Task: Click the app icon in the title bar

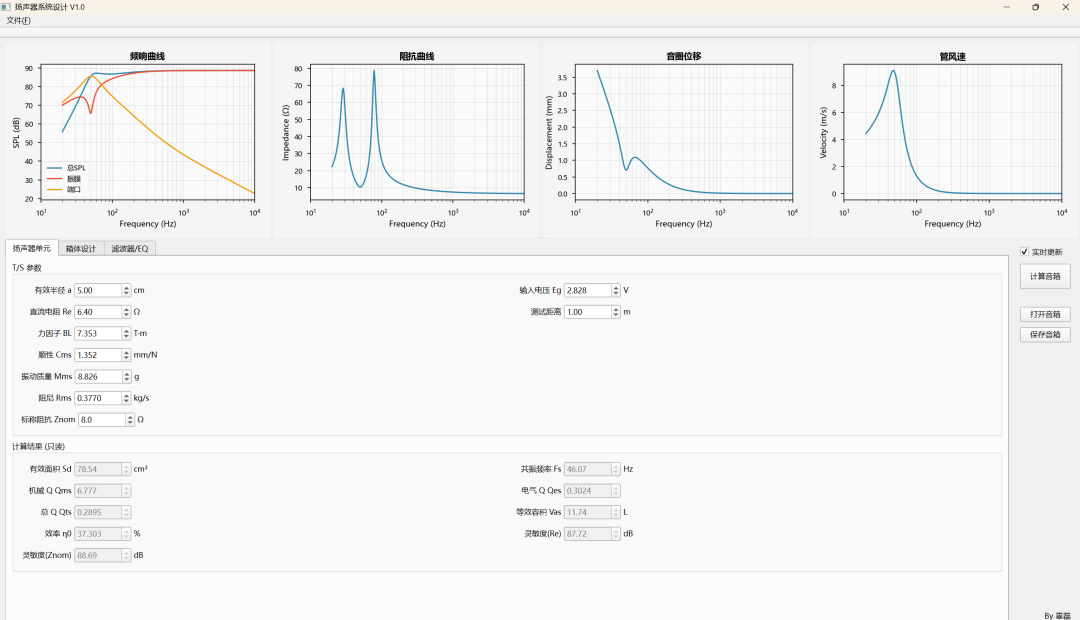Action: (6, 7)
